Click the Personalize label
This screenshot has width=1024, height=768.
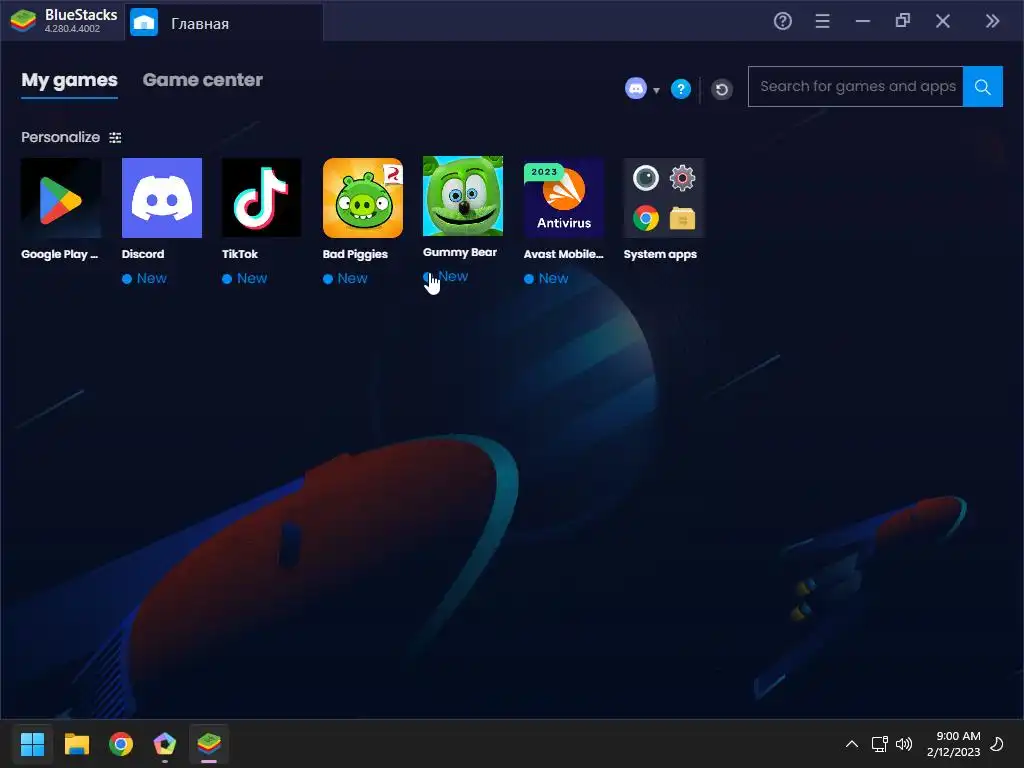pos(60,137)
